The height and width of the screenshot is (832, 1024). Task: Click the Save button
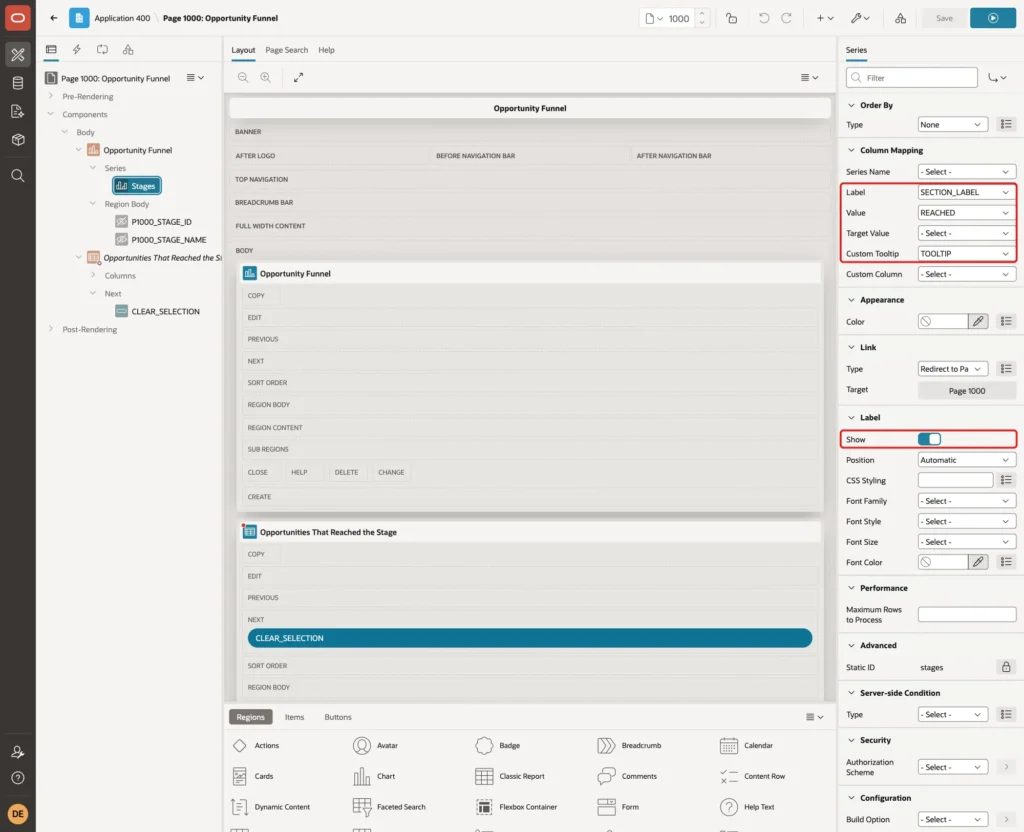(x=944, y=18)
